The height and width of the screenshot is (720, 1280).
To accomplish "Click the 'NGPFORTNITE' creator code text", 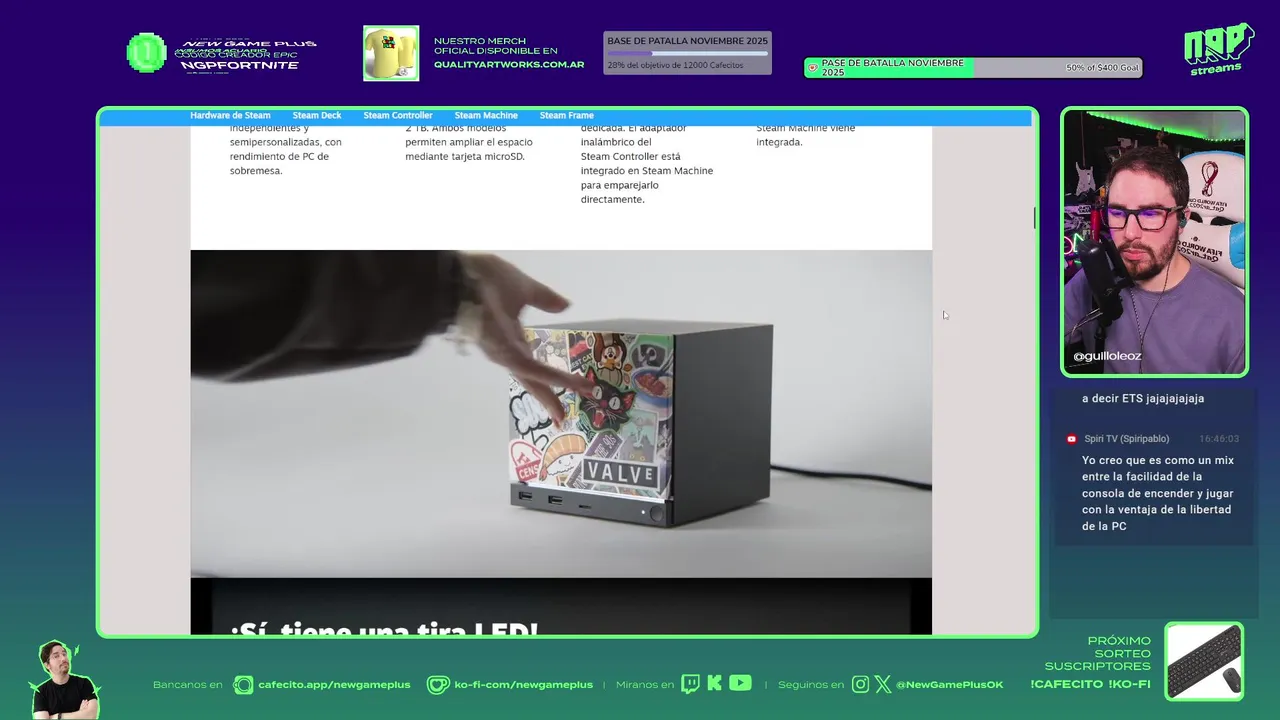I will [x=239, y=65].
